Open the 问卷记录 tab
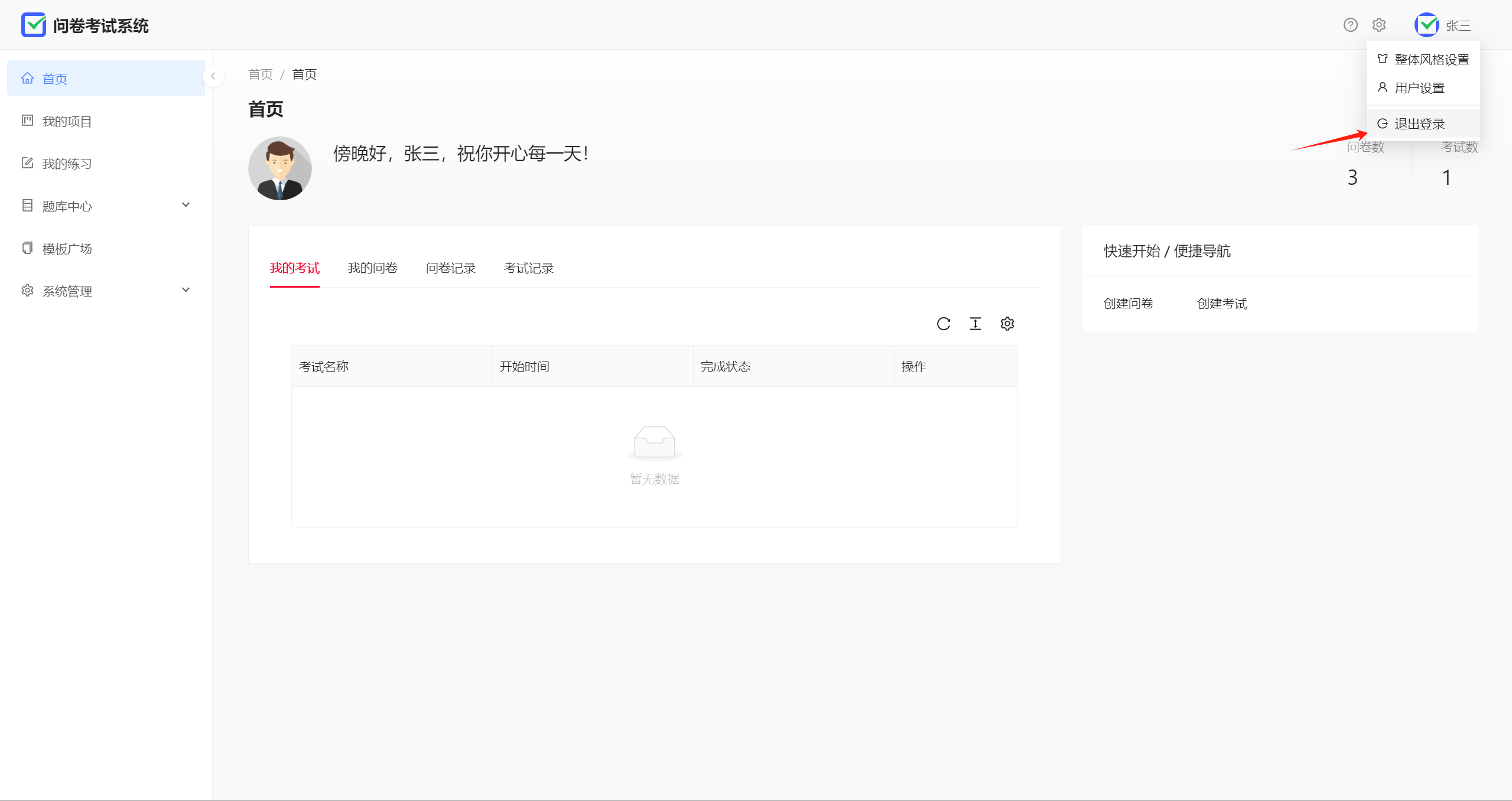1512x801 pixels. pos(451,268)
